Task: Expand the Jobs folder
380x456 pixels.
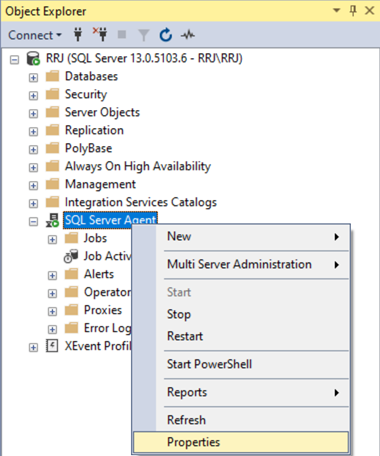Action: pos(52,240)
